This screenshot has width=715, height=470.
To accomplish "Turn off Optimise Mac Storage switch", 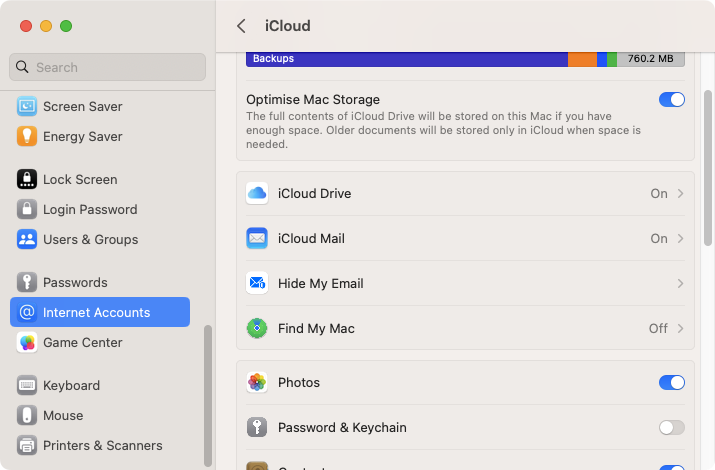I will click(x=671, y=99).
